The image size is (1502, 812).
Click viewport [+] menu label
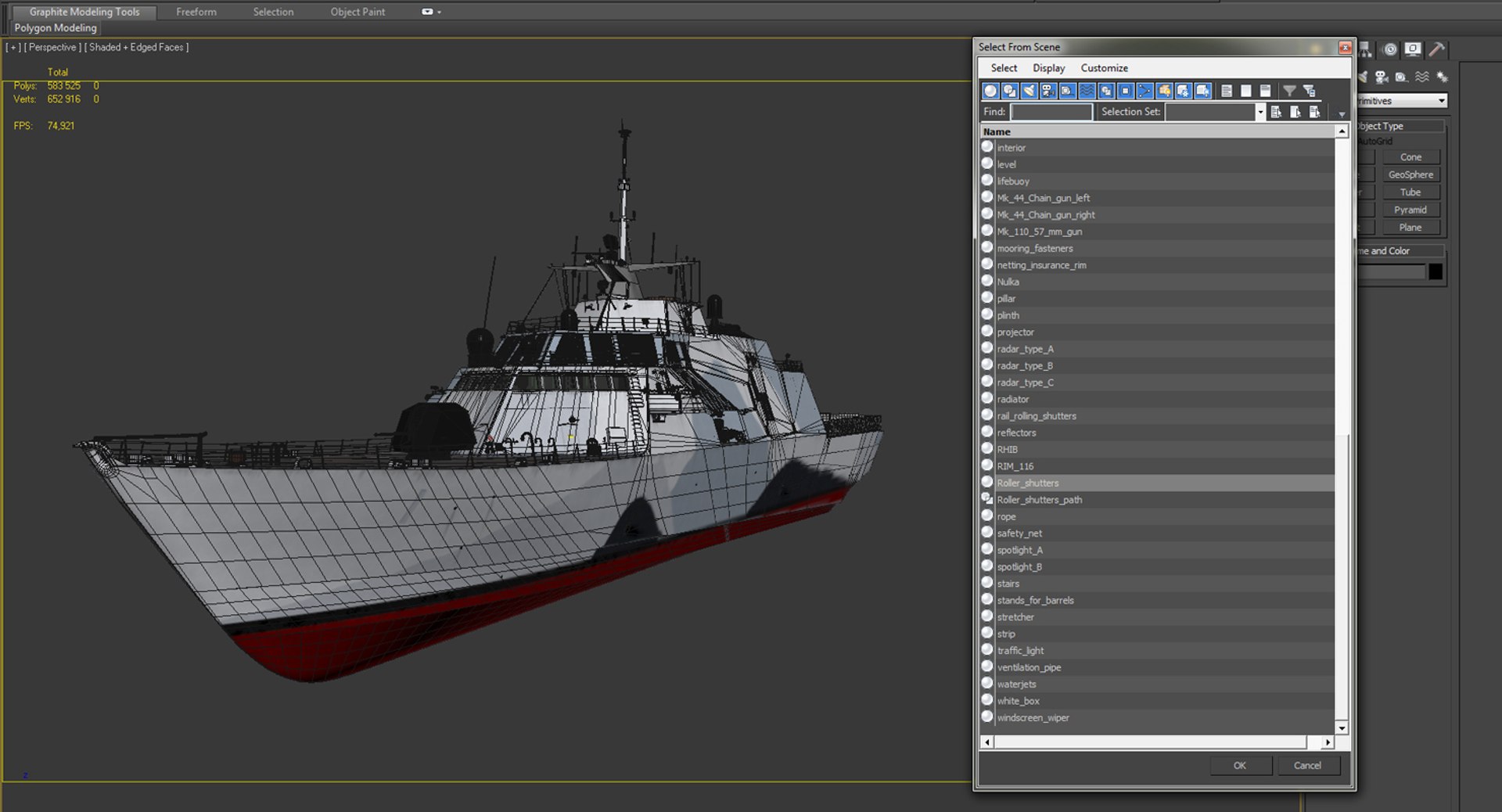13,47
